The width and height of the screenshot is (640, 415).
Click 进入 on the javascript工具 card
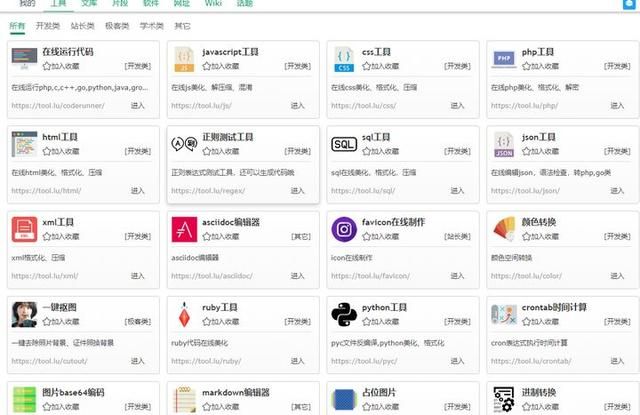[x=298, y=106]
